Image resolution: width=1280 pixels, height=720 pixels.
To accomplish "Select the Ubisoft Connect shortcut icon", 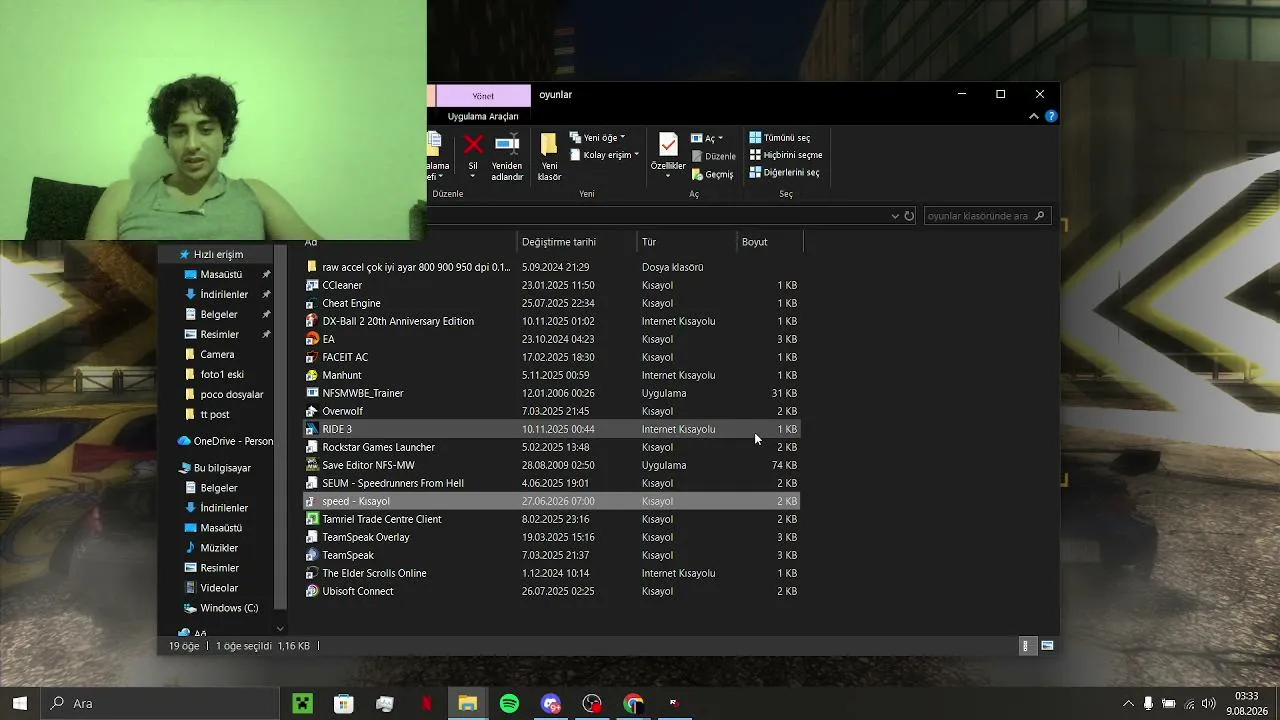I will coord(312,591).
